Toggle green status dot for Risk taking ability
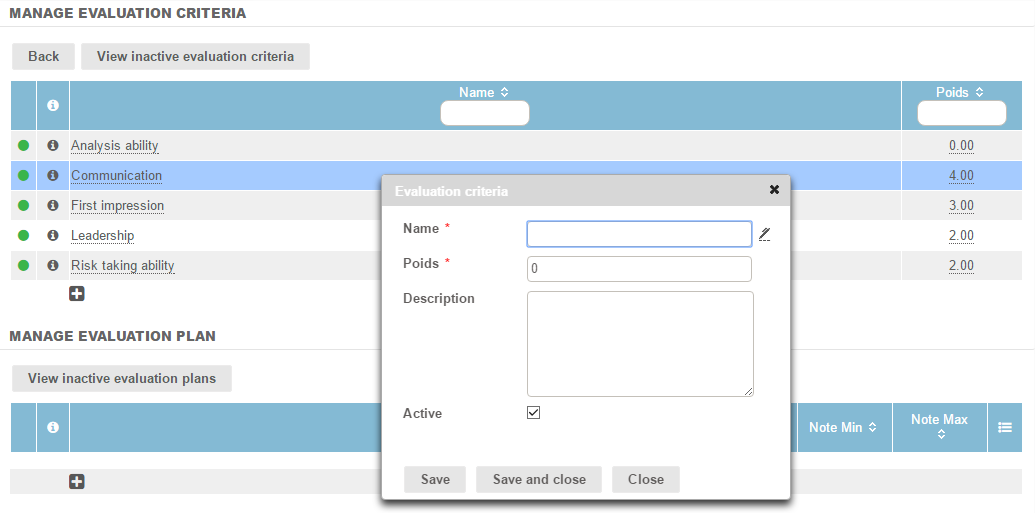Screen dimensions: 1035x513 pos(24,266)
